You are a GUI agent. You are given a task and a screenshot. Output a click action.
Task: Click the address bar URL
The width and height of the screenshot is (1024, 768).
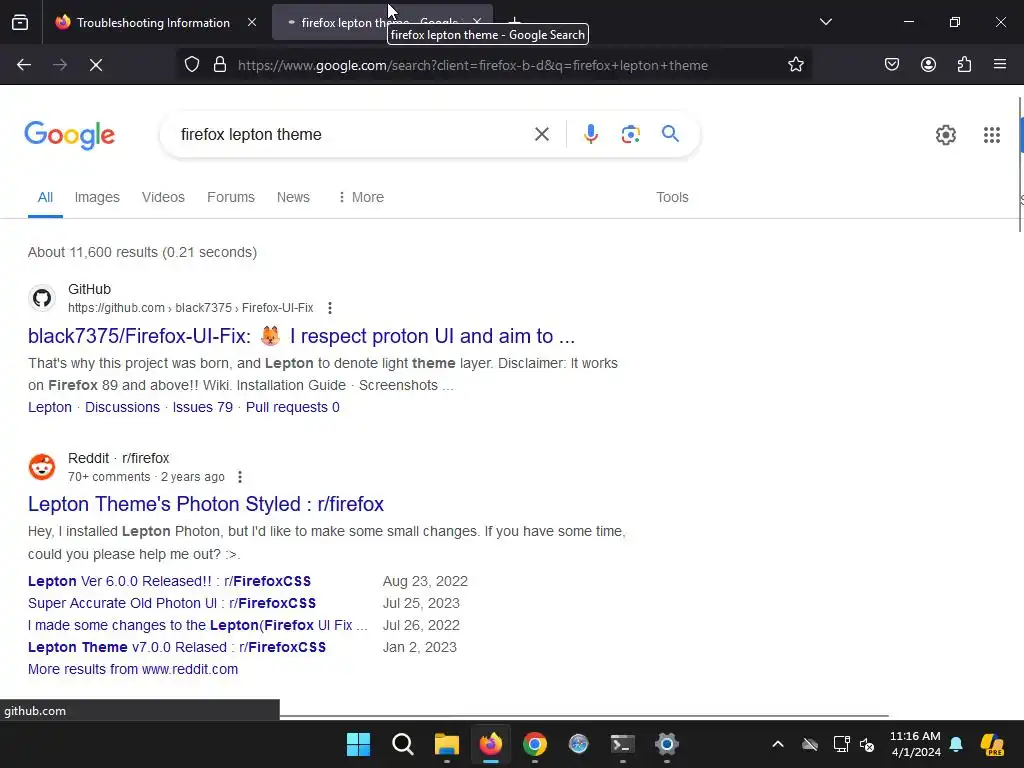(x=473, y=65)
